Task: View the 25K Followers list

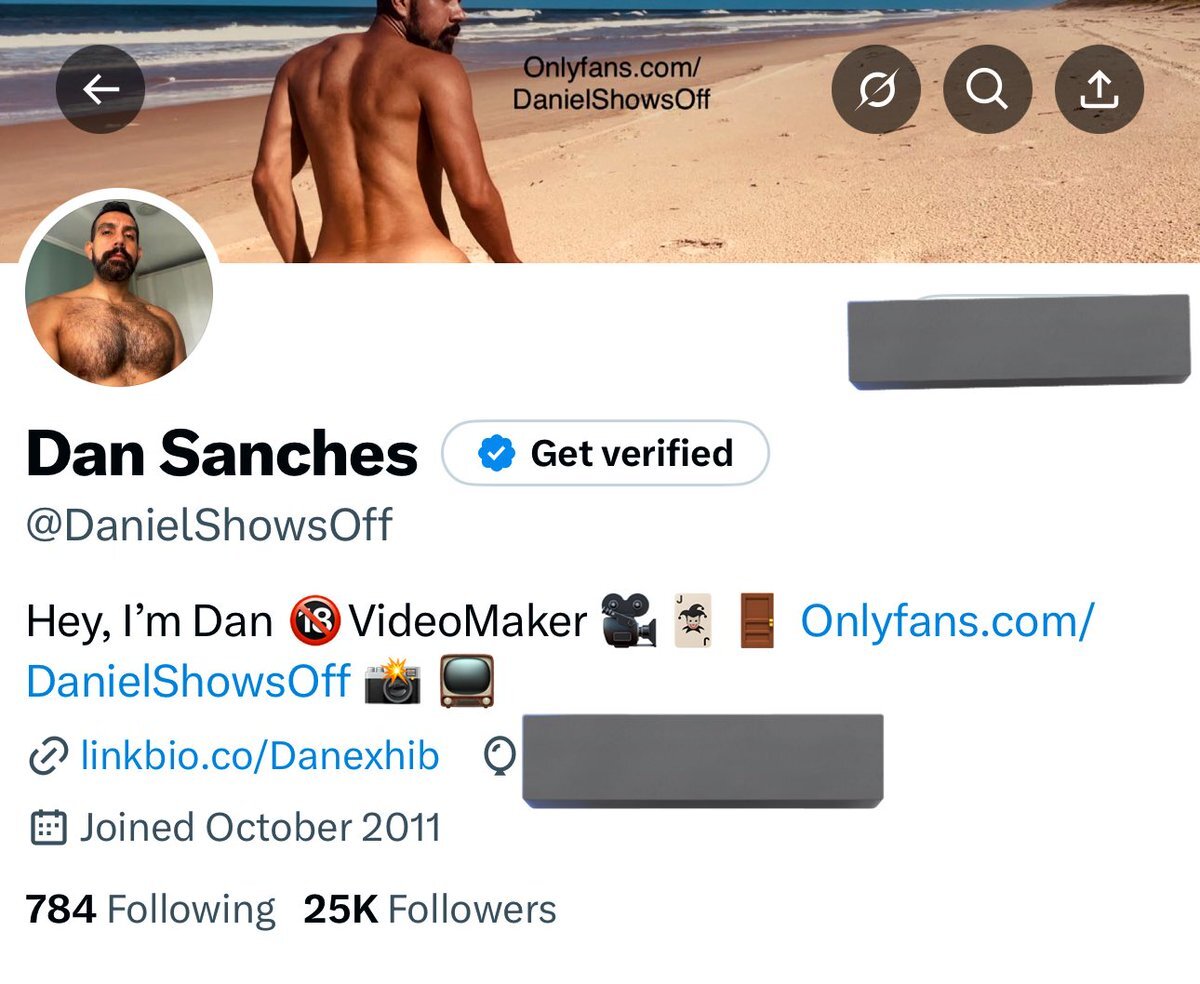Action: click(x=429, y=910)
